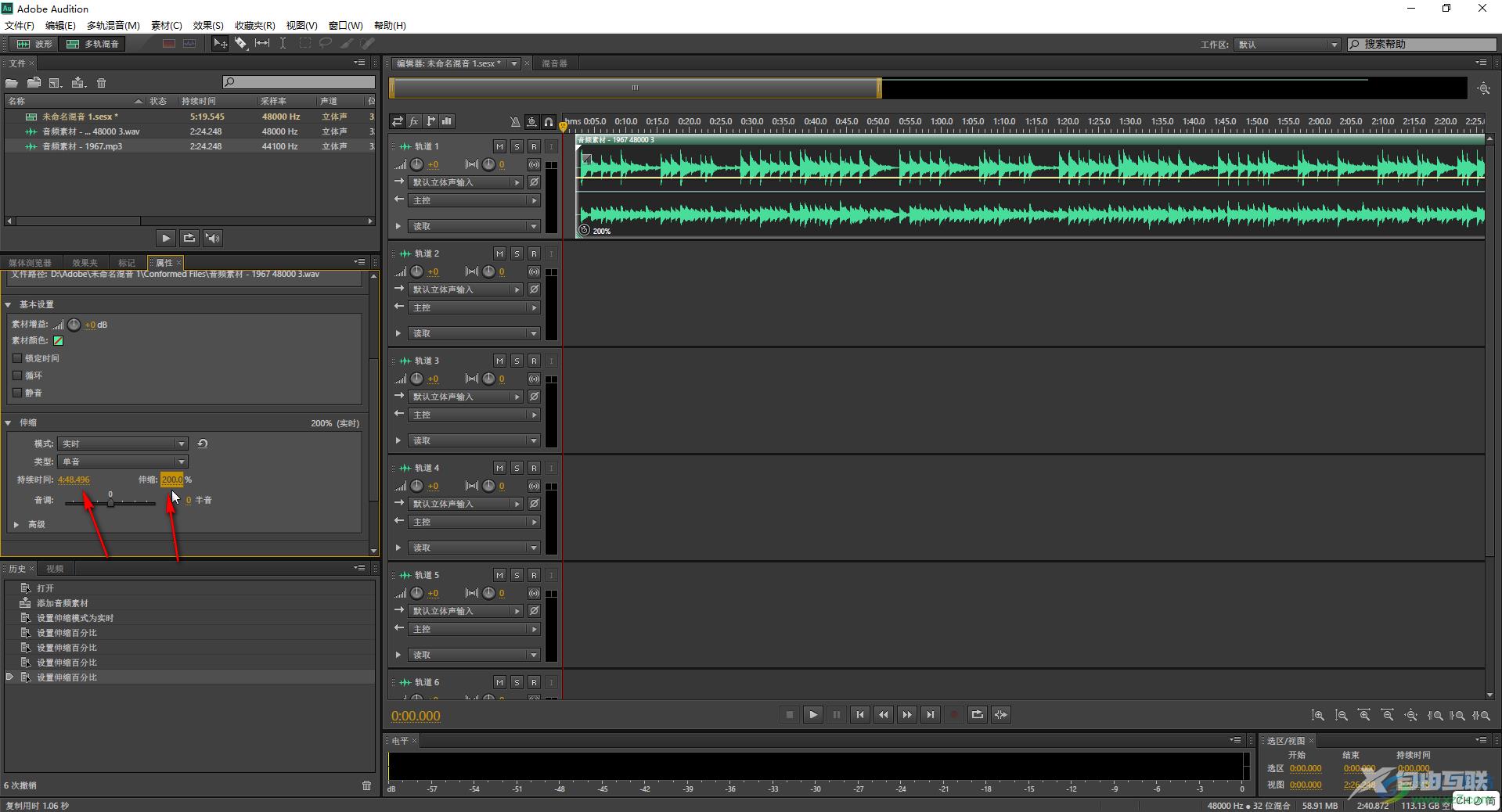The height and width of the screenshot is (812, 1502).
Task: Open the Workspace dropdown
Action: tap(1288, 45)
